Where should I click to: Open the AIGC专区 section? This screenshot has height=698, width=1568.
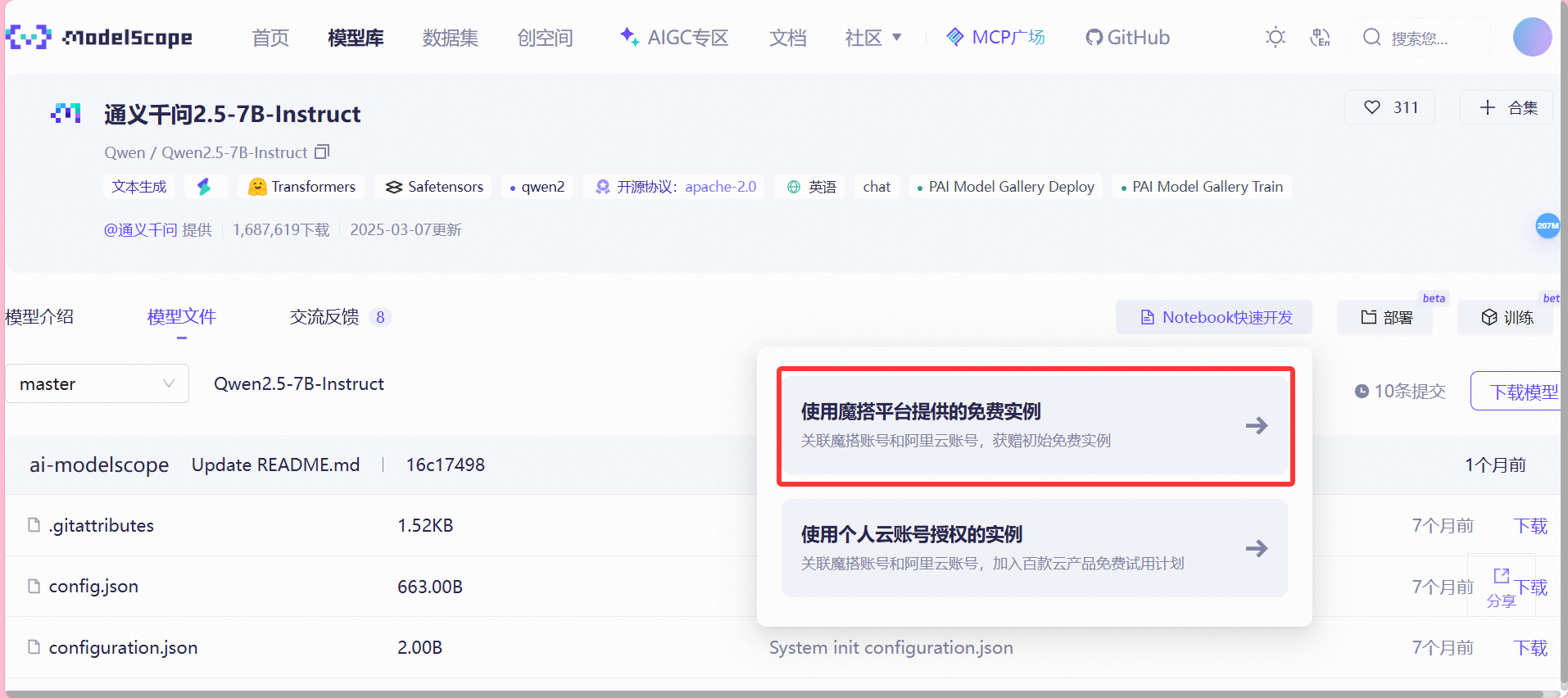674,37
